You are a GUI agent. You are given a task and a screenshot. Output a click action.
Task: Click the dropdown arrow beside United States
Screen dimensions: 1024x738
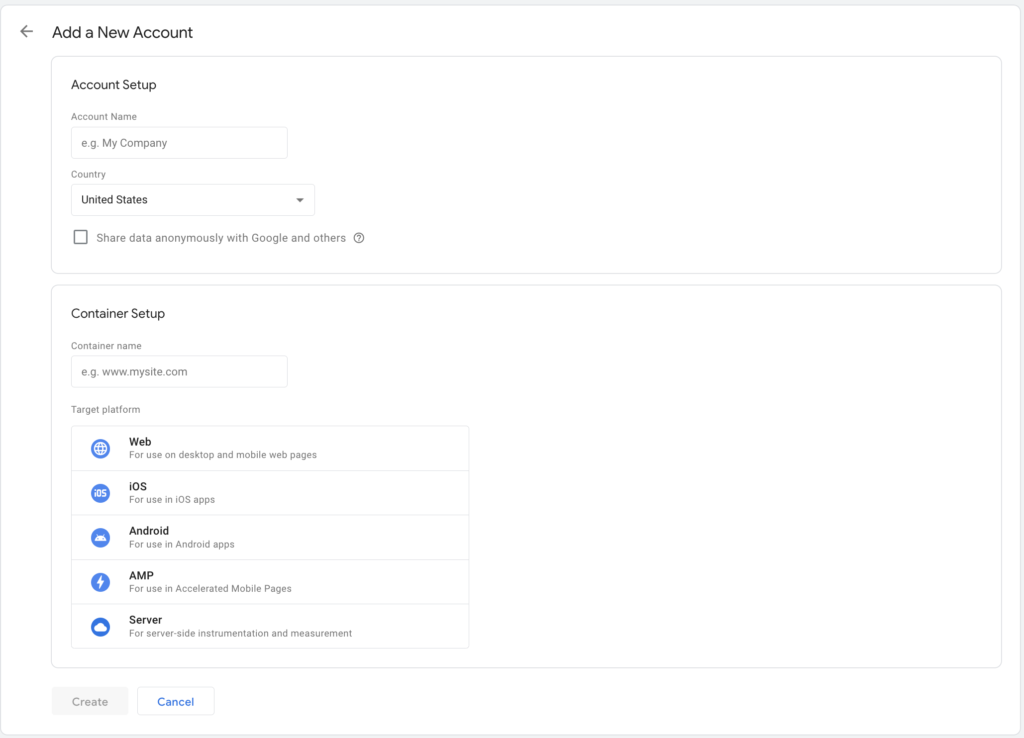299,200
